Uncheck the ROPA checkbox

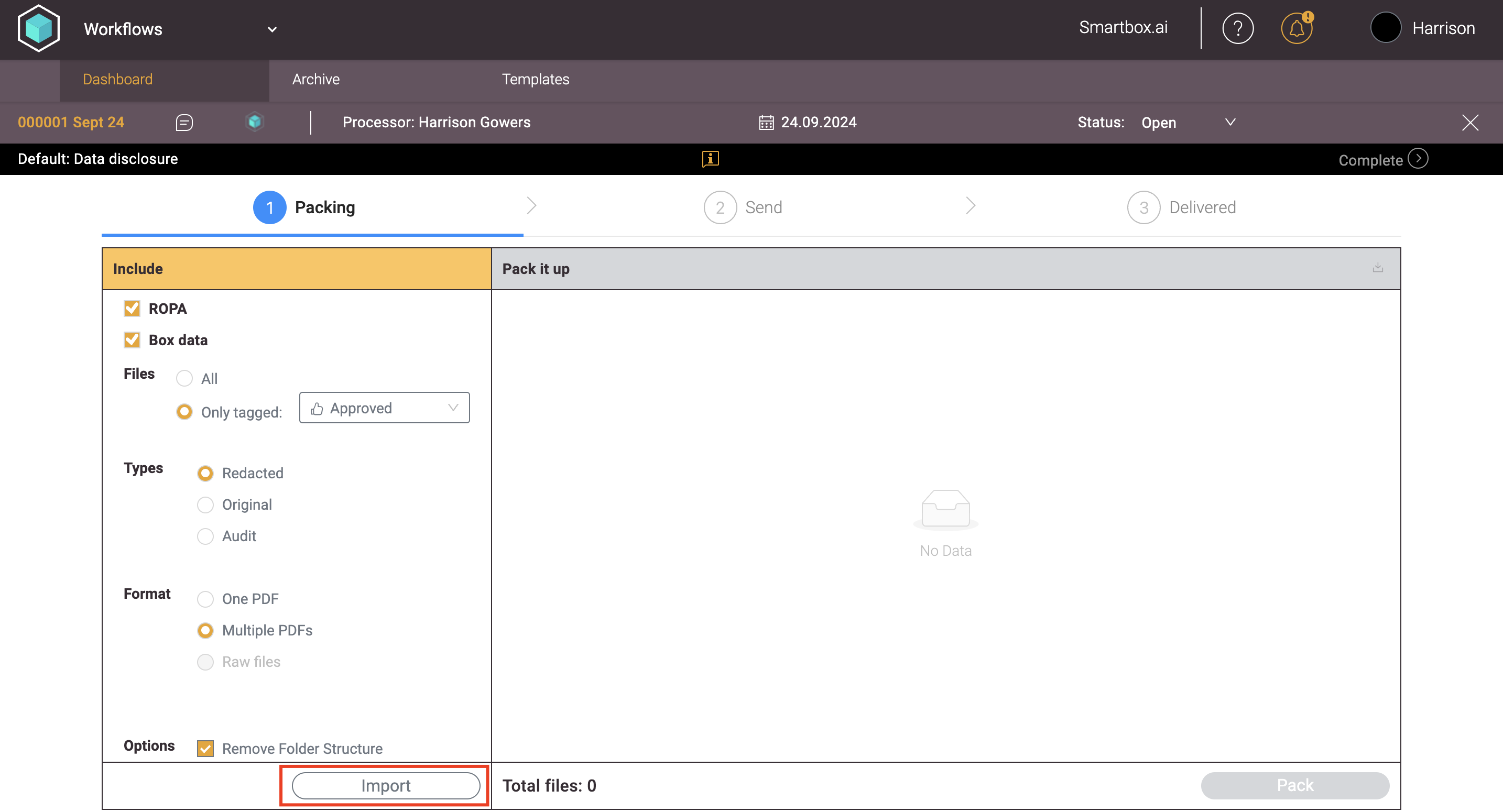click(x=132, y=309)
